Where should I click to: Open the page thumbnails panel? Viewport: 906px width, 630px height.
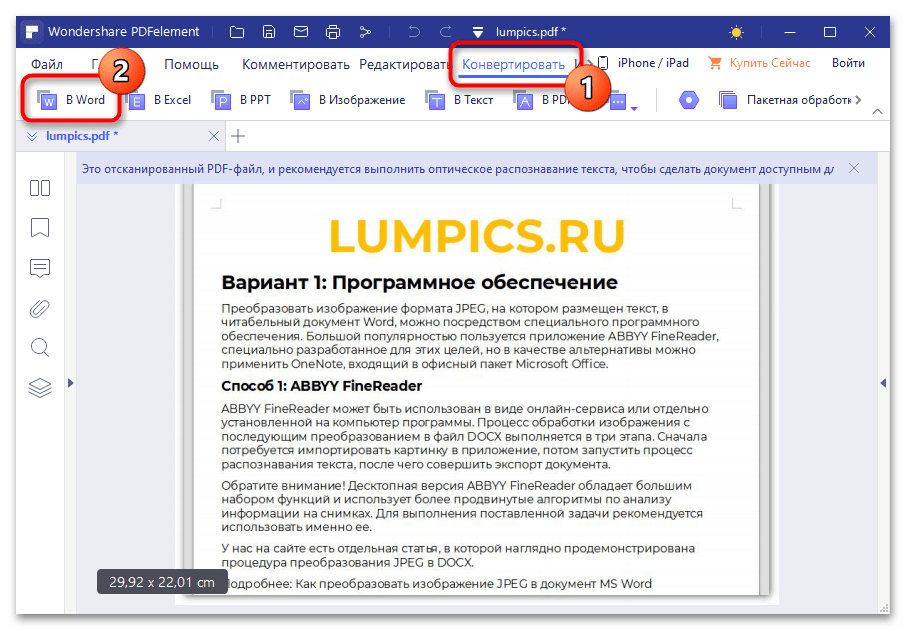pos(40,188)
